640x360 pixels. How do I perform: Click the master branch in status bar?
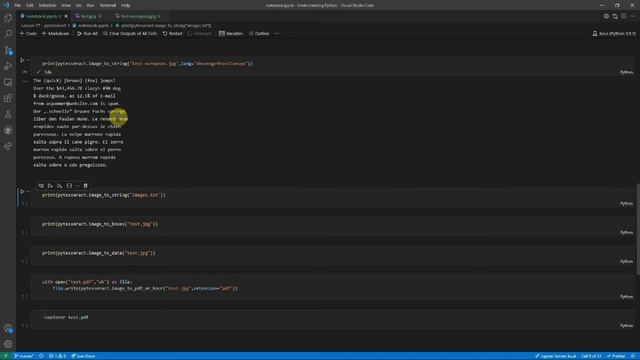click(x=24, y=356)
